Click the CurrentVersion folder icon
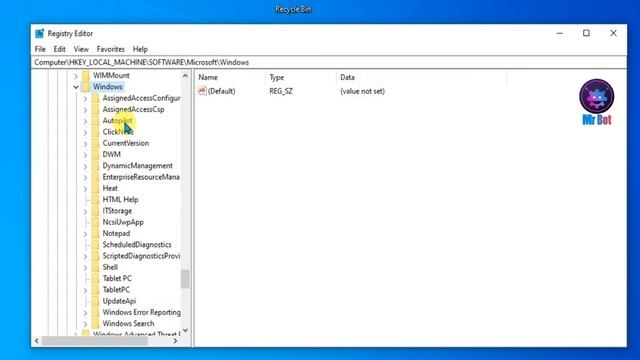The height and width of the screenshot is (360, 640). point(96,143)
